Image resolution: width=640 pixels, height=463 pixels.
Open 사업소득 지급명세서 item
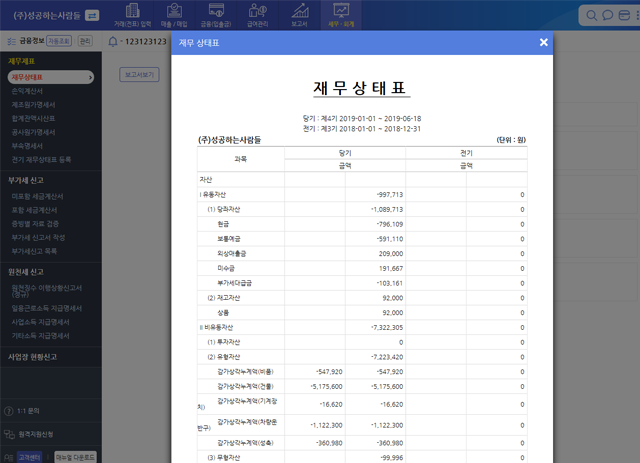(x=40, y=322)
